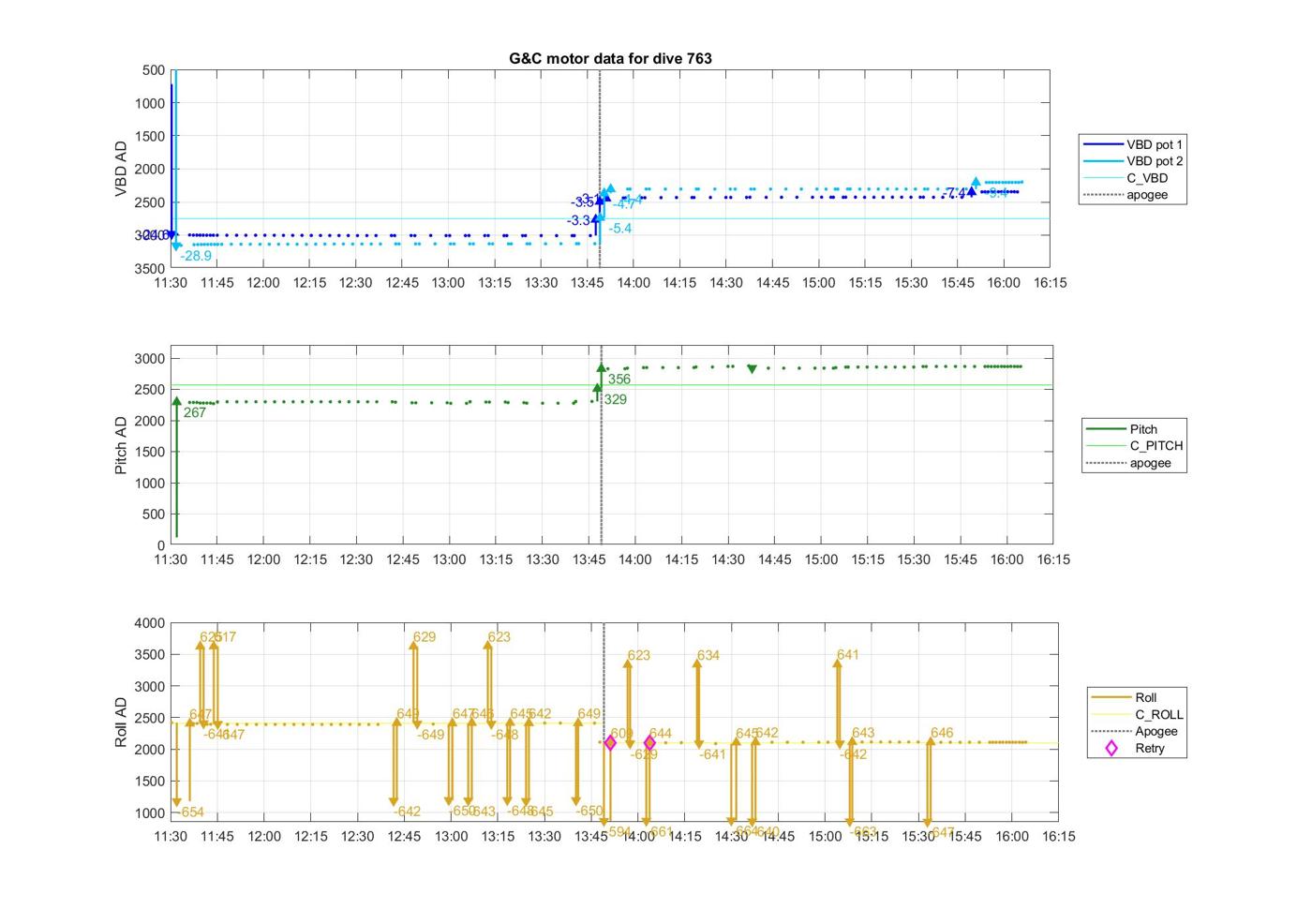Click the '500' tick on the VBD AD axis
1312x924 pixels.
pos(155,70)
